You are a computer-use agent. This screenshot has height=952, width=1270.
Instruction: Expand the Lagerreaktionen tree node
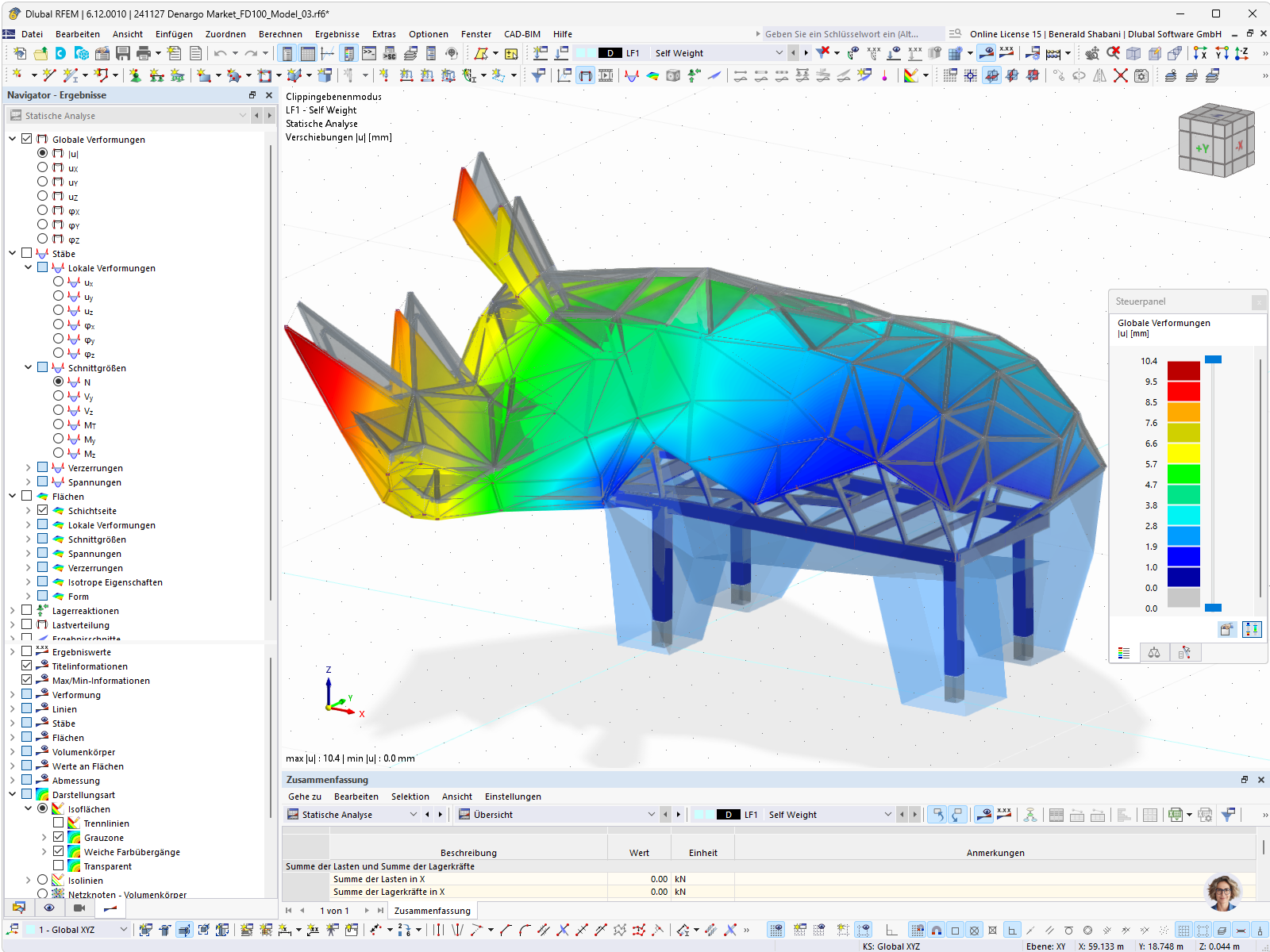coord(13,611)
